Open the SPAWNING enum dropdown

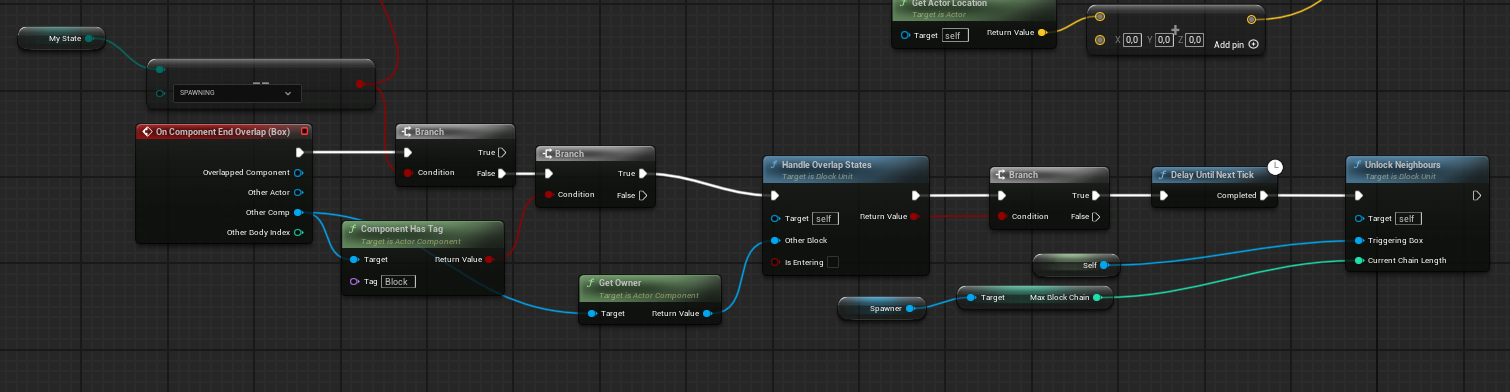(x=237, y=93)
